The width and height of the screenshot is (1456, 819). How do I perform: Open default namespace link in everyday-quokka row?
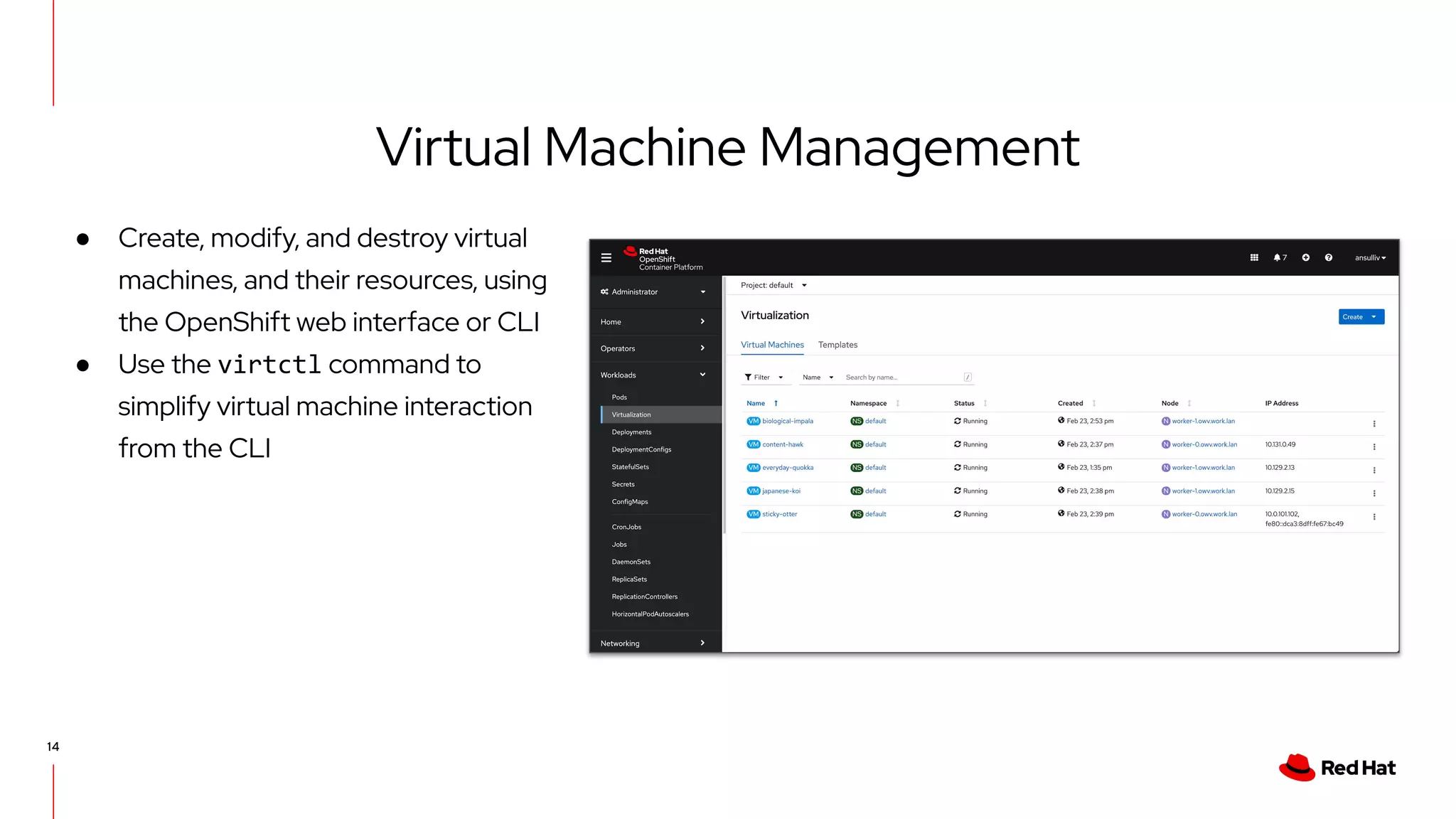875,468
